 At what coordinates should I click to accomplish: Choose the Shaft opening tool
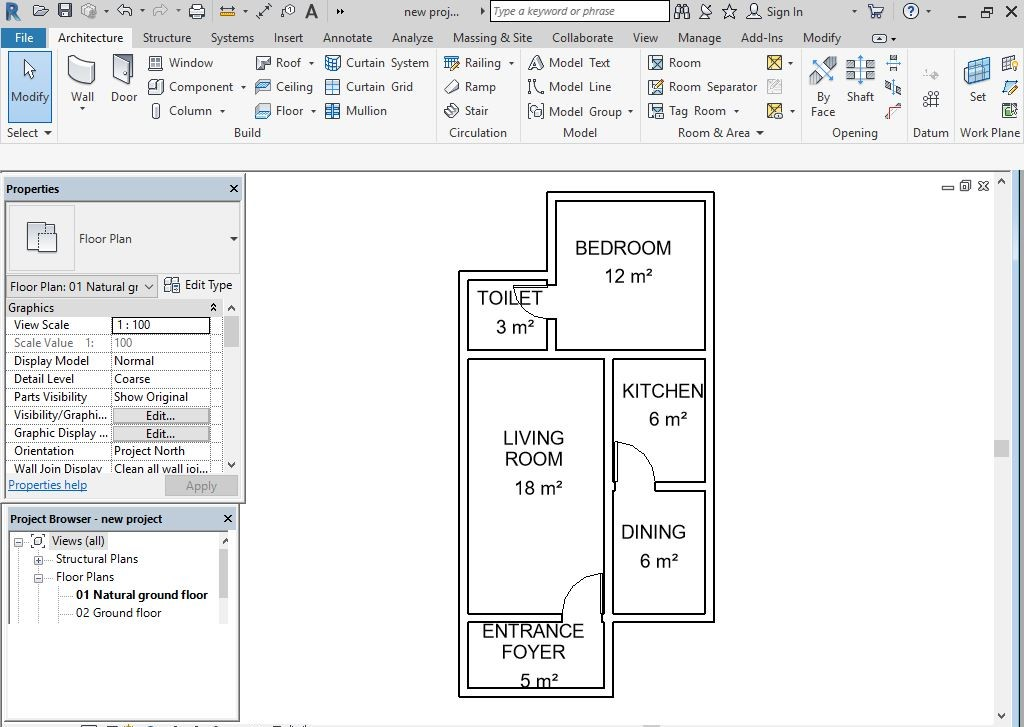point(860,79)
